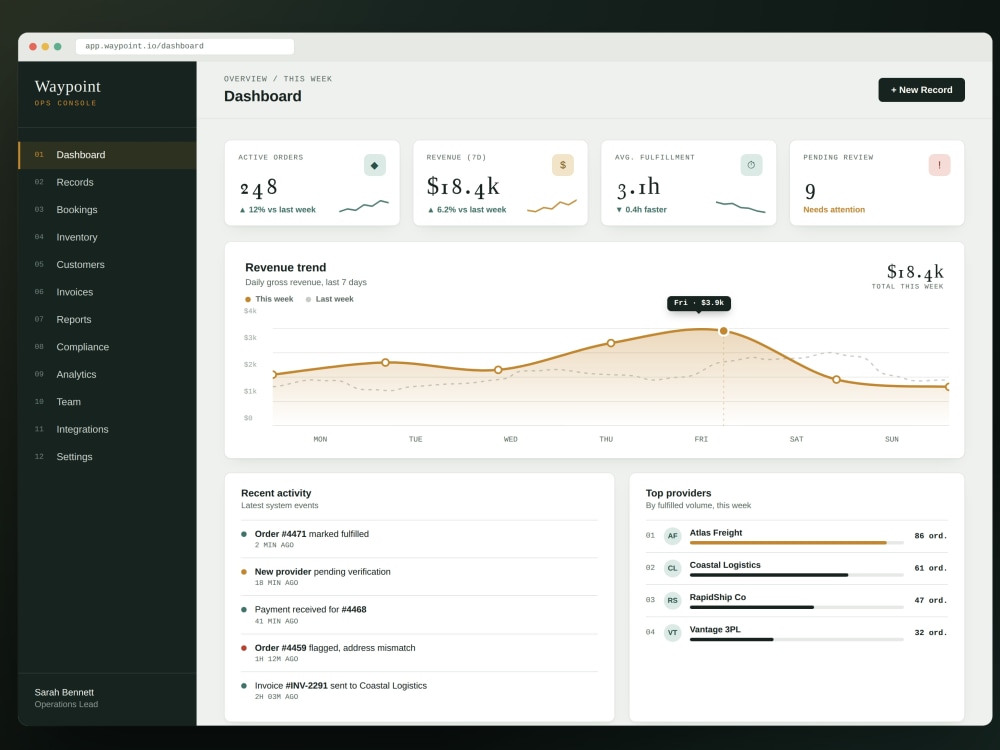
Task: Click the 248 active orders value
Action: coord(258,188)
